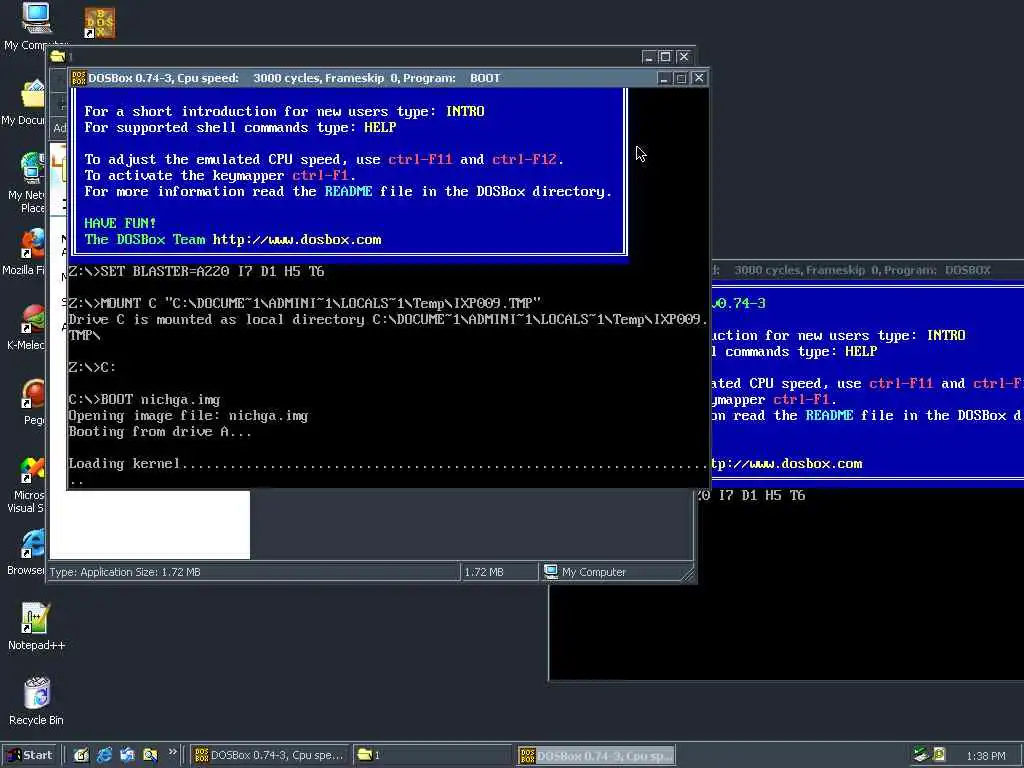Screen dimensions: 1024x768
Task: Click 'ctrl-F12' text in the front DOSBox window
Action: (x=524, y=159)
